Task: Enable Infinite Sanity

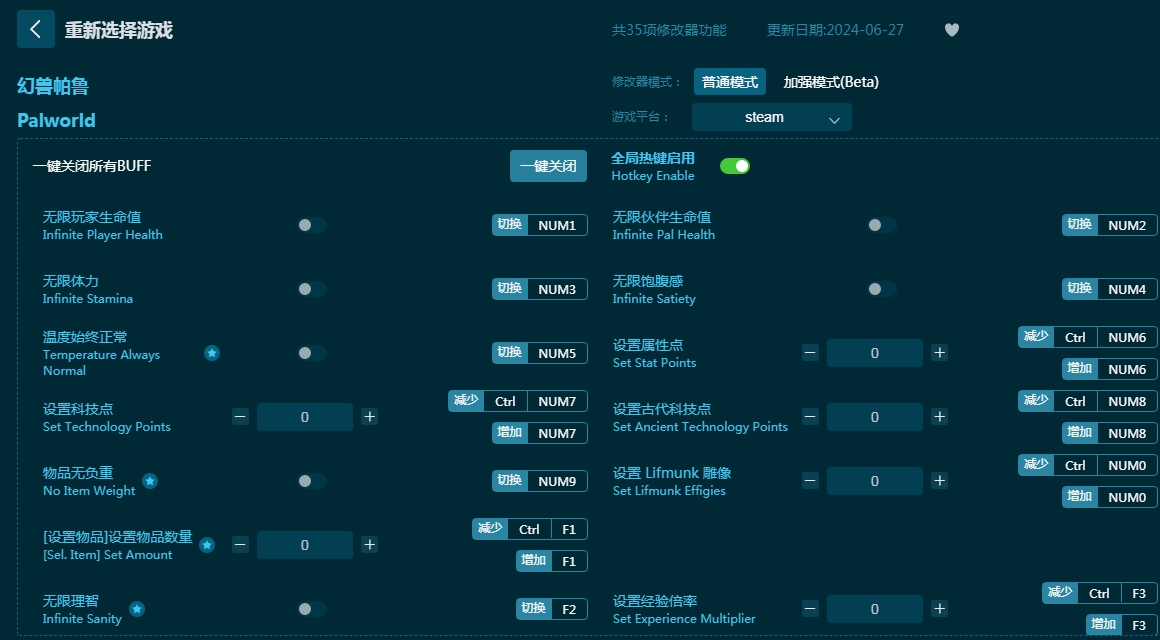Action: click(311, 609)
